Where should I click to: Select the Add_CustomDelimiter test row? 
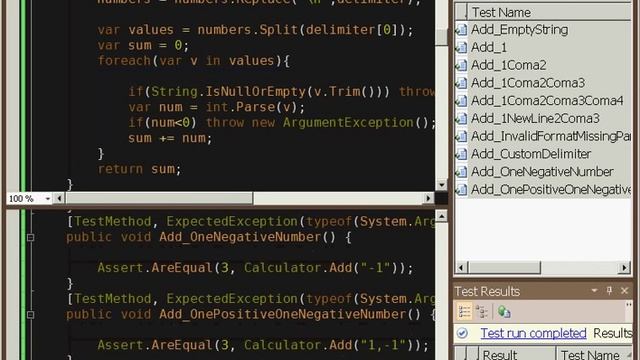click(x=543, y=154)
